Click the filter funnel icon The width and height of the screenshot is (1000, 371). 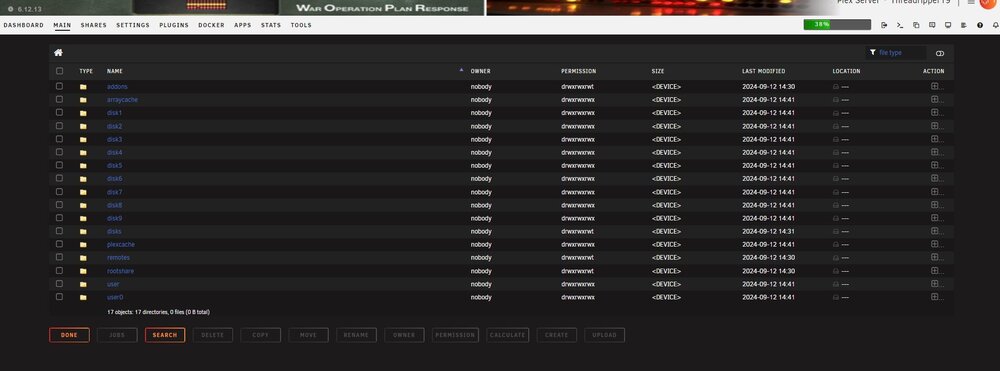[872, 53]
